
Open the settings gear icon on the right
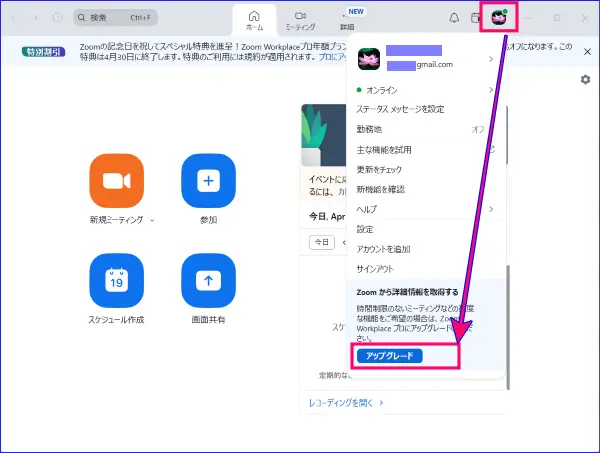(585, 80)
